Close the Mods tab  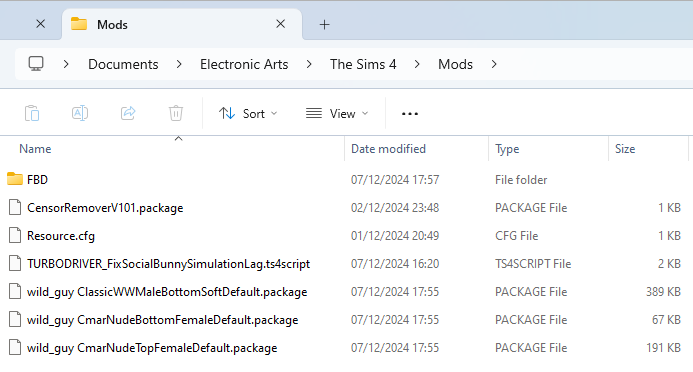(x=281, y=24)
